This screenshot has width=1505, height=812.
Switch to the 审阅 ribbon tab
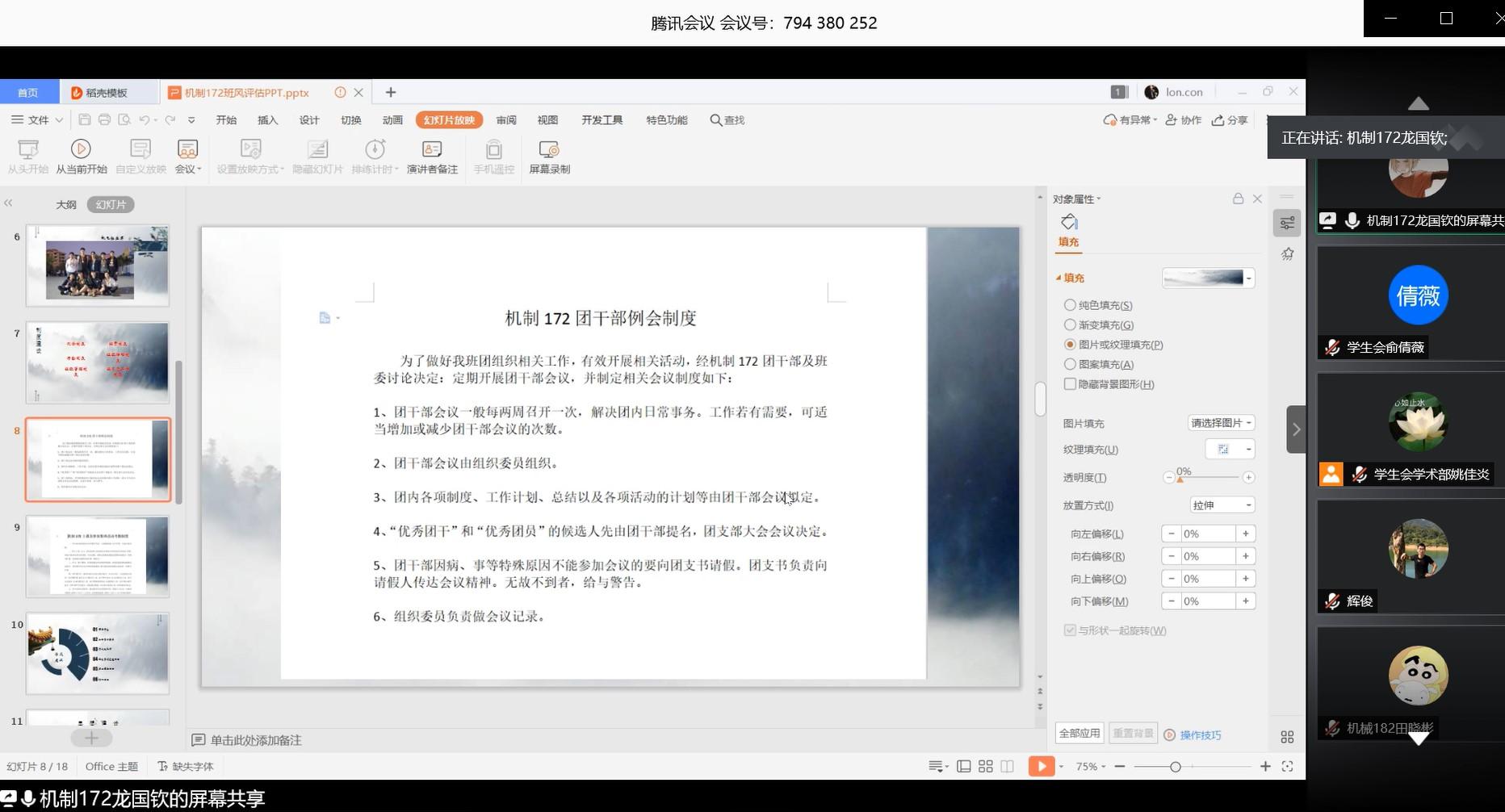coord(505,119)
